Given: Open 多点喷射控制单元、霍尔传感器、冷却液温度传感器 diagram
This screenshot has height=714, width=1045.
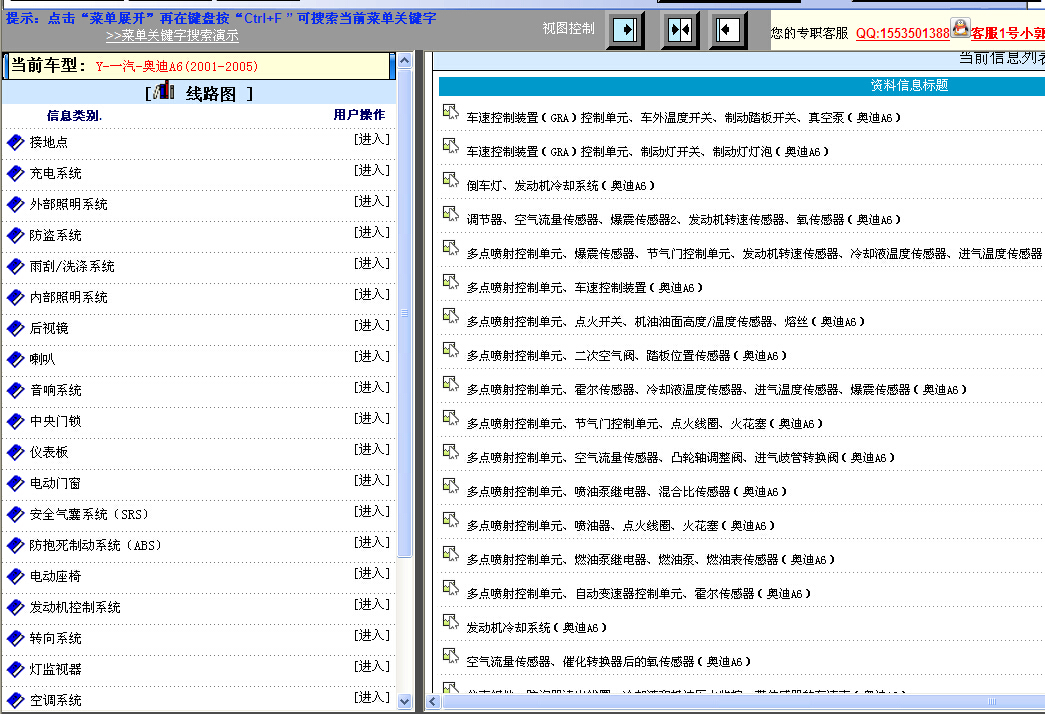Looking at the screenshot, I should (716, 390).
